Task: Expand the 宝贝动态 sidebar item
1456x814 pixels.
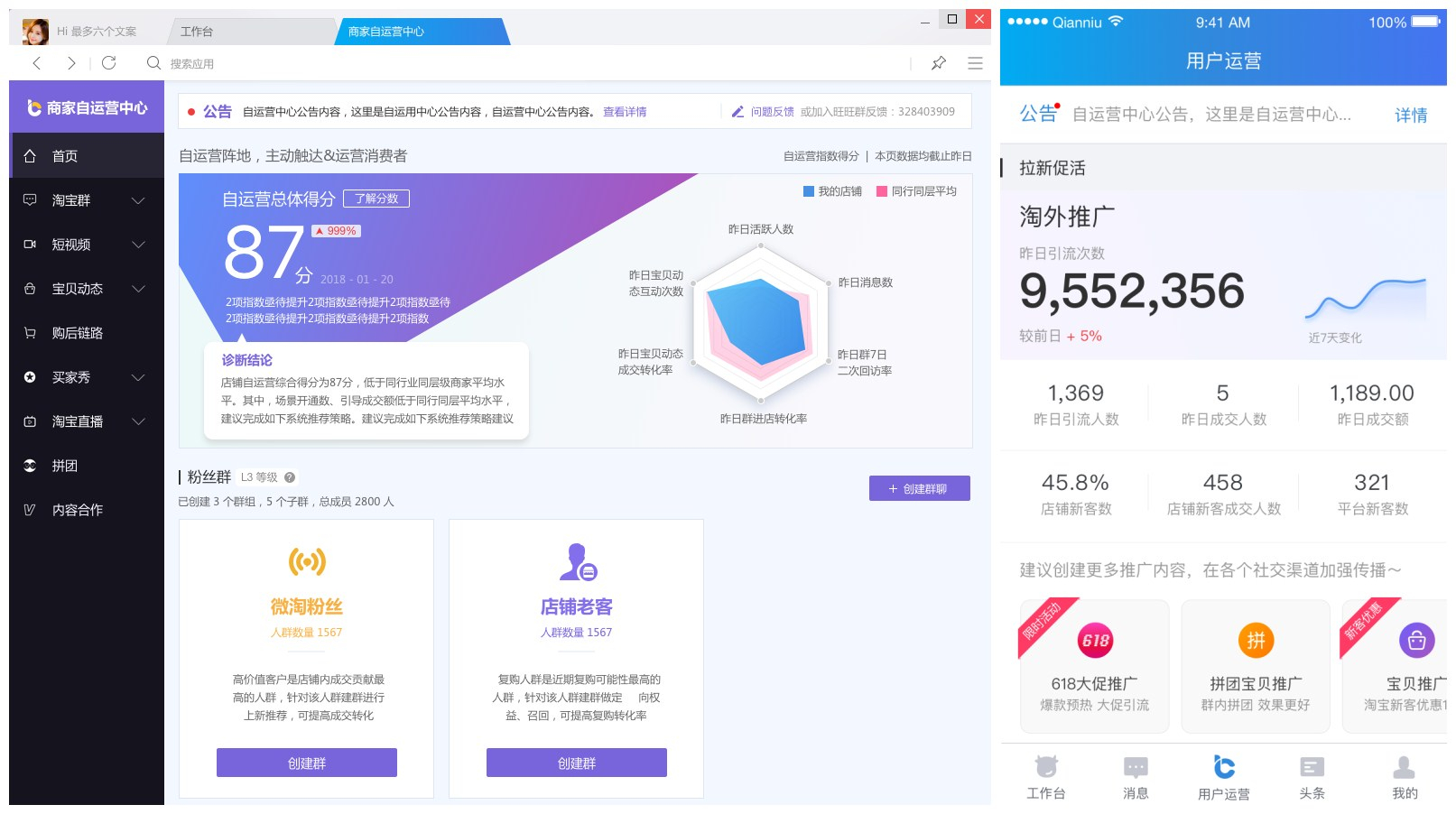Action: (x=138, y=288)
